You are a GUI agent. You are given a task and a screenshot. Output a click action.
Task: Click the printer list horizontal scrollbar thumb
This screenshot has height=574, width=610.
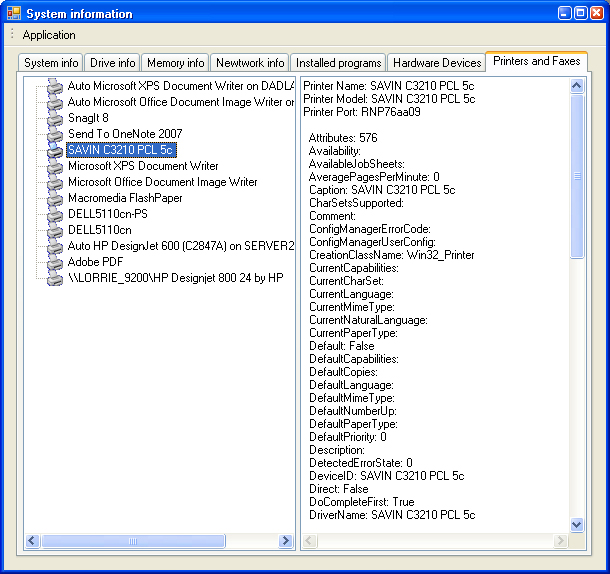(x=133, y=541)
